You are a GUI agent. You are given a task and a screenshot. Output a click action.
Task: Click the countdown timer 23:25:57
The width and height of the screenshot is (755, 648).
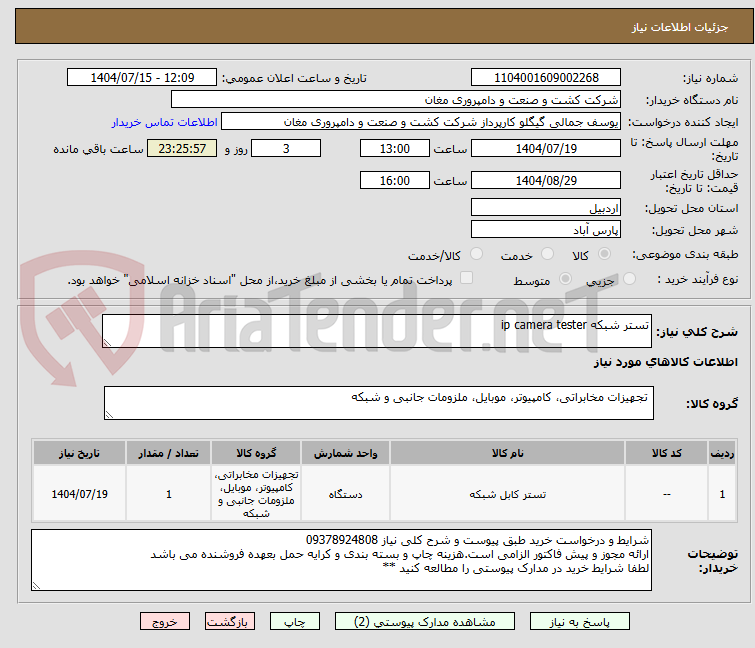pyautogui.click(x=182, y=148)
